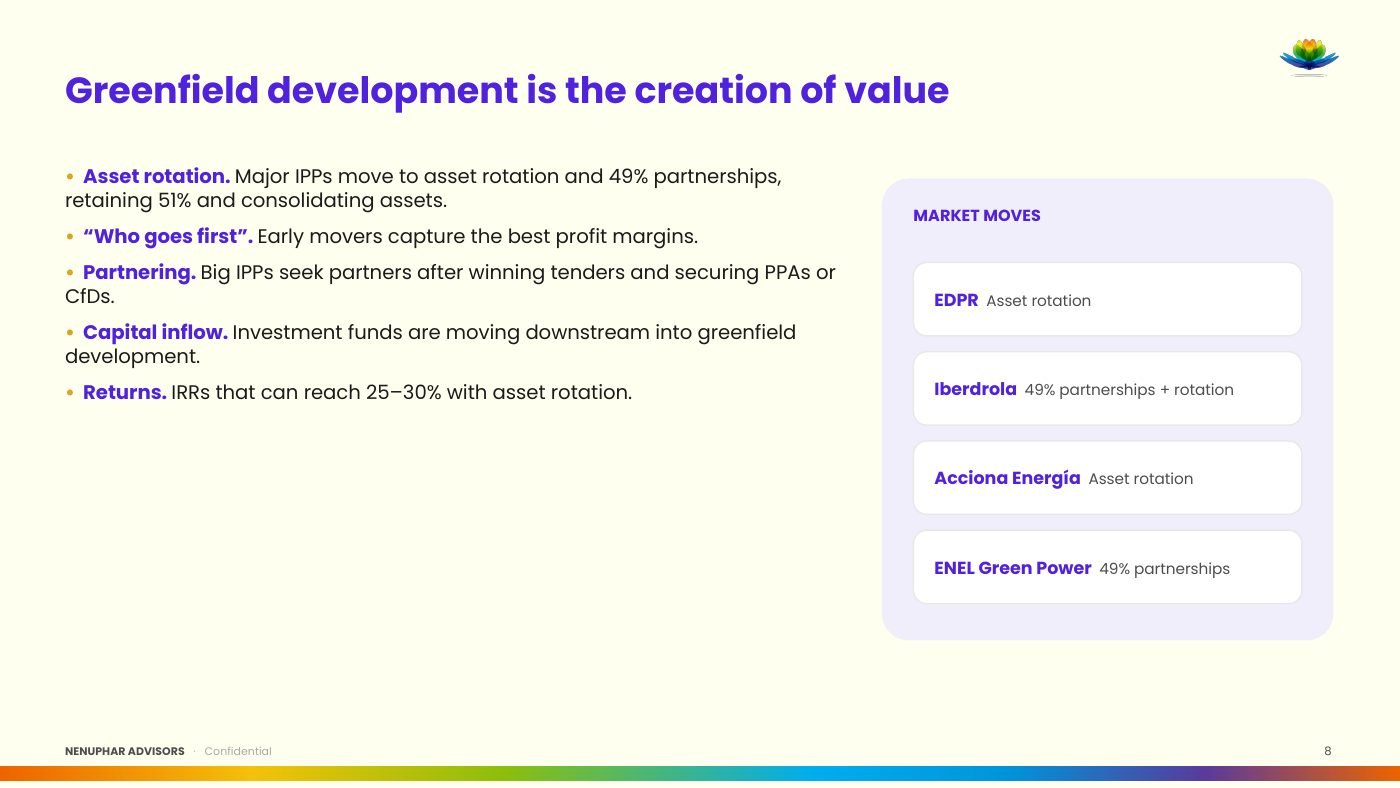Click the 'MARKET MOVES' panel heading
Viewport: 1400px width, 788px height.
pos(977,216)
